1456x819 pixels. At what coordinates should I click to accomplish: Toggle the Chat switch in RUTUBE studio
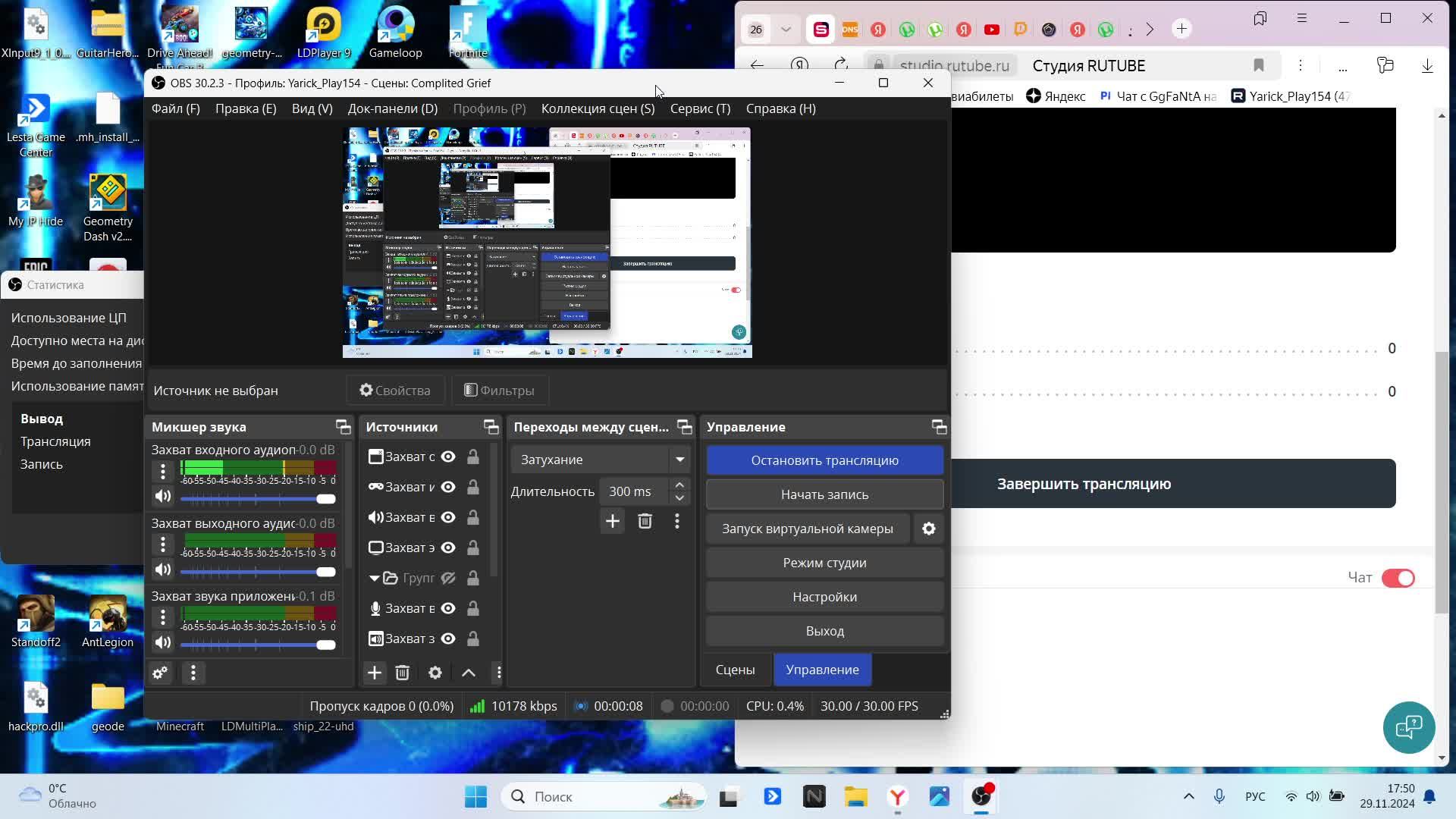[x=1398, y=578]
